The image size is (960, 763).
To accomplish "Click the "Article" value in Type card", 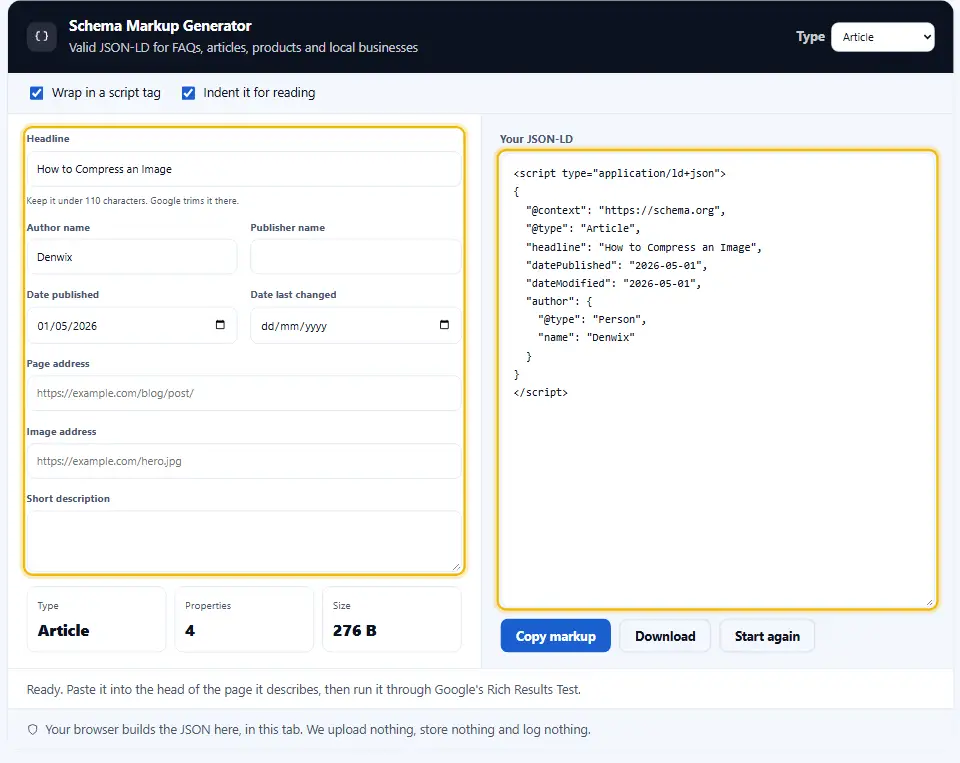I will coord(64,630).
